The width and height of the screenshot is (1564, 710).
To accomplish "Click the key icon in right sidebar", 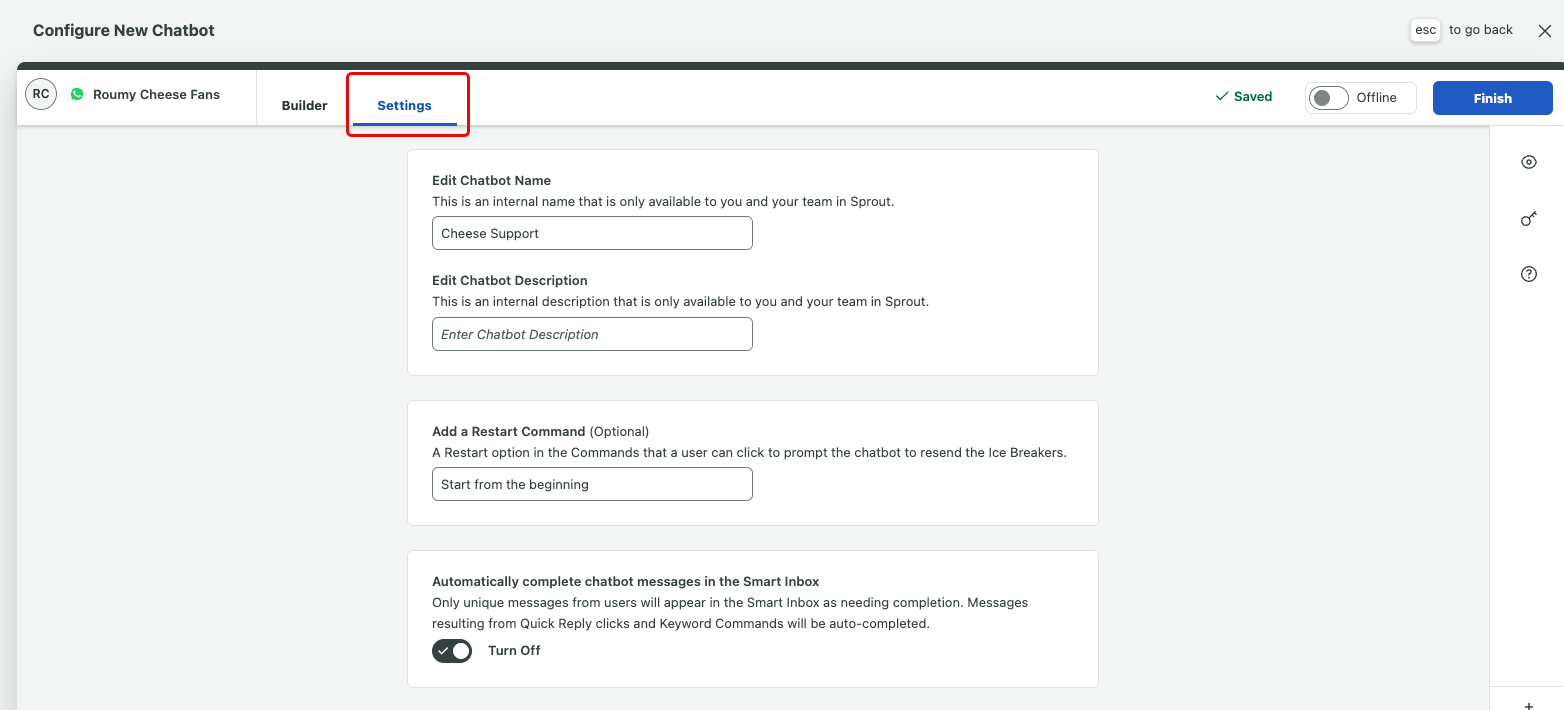I will coord(1528,218).
